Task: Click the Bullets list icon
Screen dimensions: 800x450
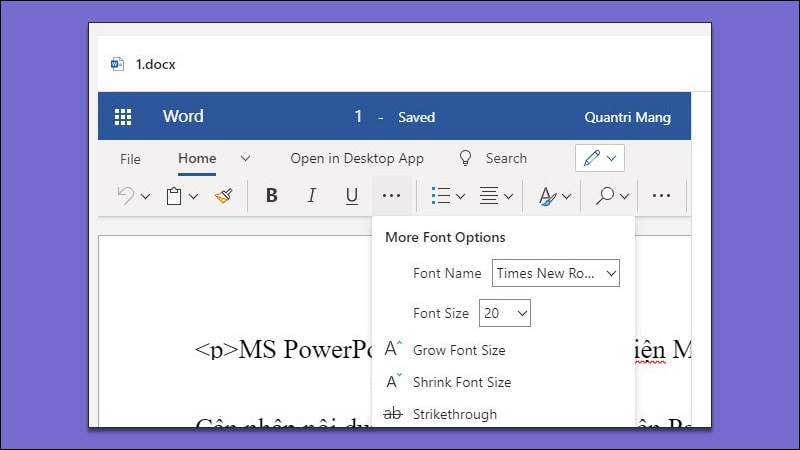Action: pyautogui.click(x=441, y=195)
